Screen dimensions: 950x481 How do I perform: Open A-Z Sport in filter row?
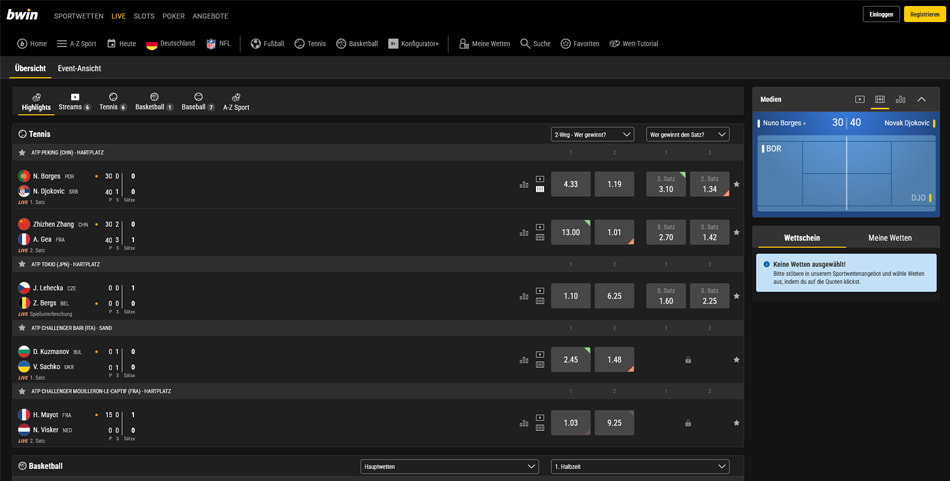click(x=236, y=102)
